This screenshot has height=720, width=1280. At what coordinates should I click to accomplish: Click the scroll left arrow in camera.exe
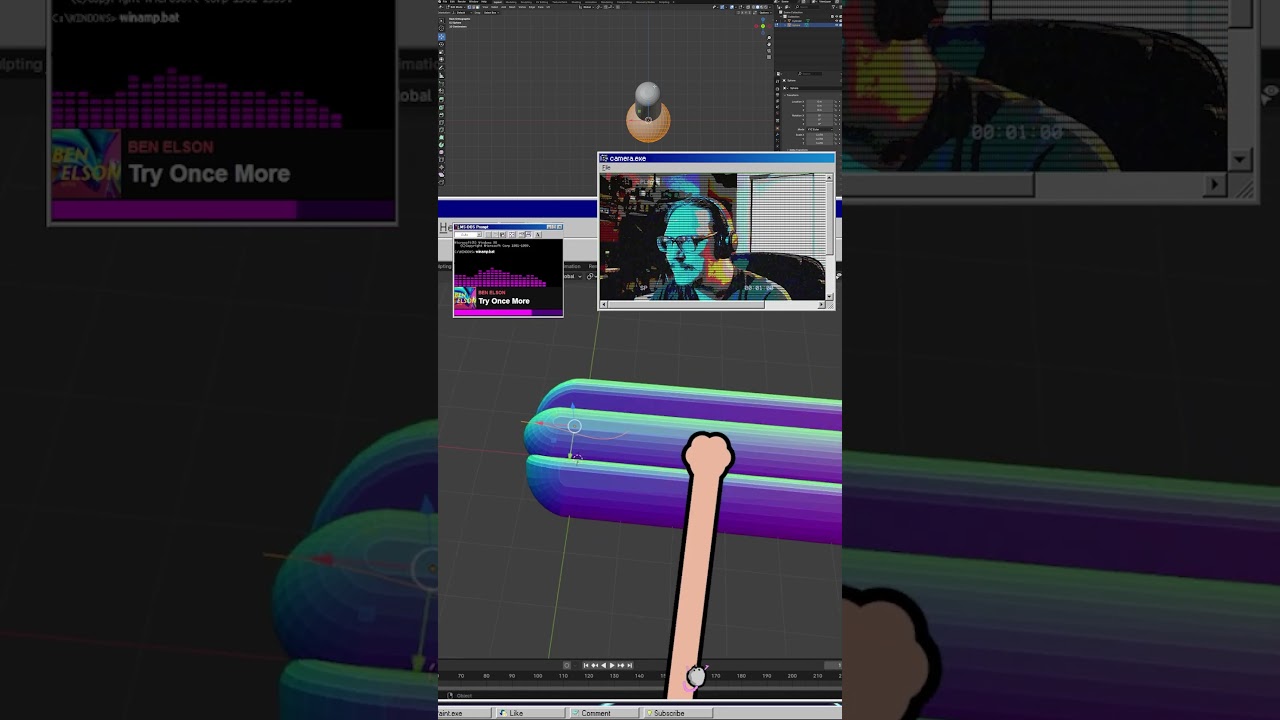click(x=604, y=304)
